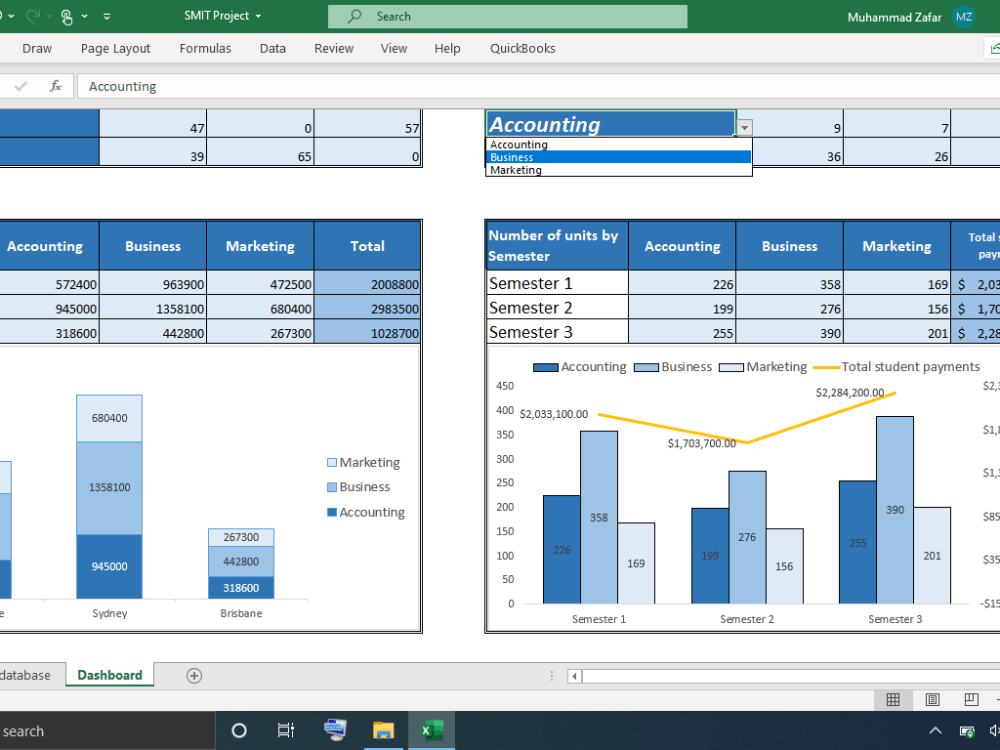Viewport: 1000px width, 750px height.
Task: Open the cell's data validation dropdown arrow
Action: coord(744,125)
